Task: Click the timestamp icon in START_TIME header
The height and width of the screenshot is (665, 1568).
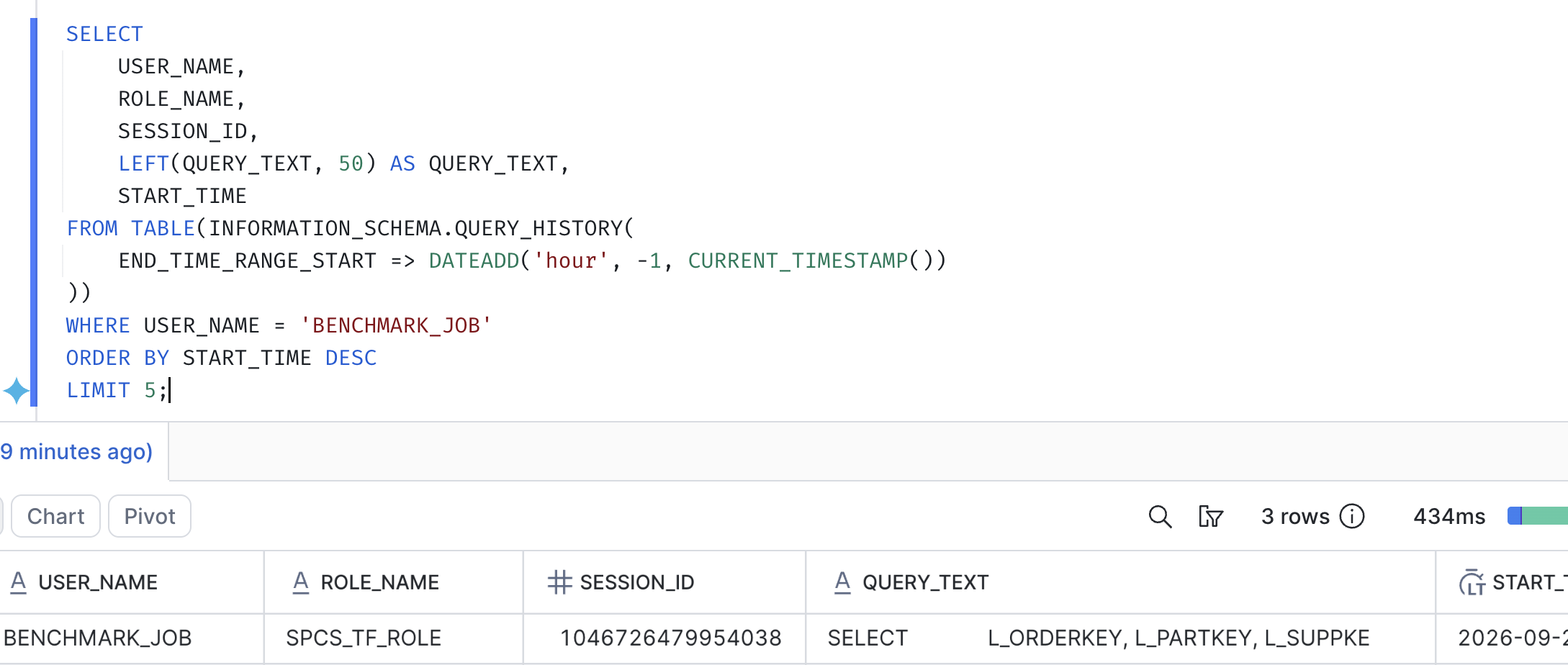Action: click(1472, 582)
